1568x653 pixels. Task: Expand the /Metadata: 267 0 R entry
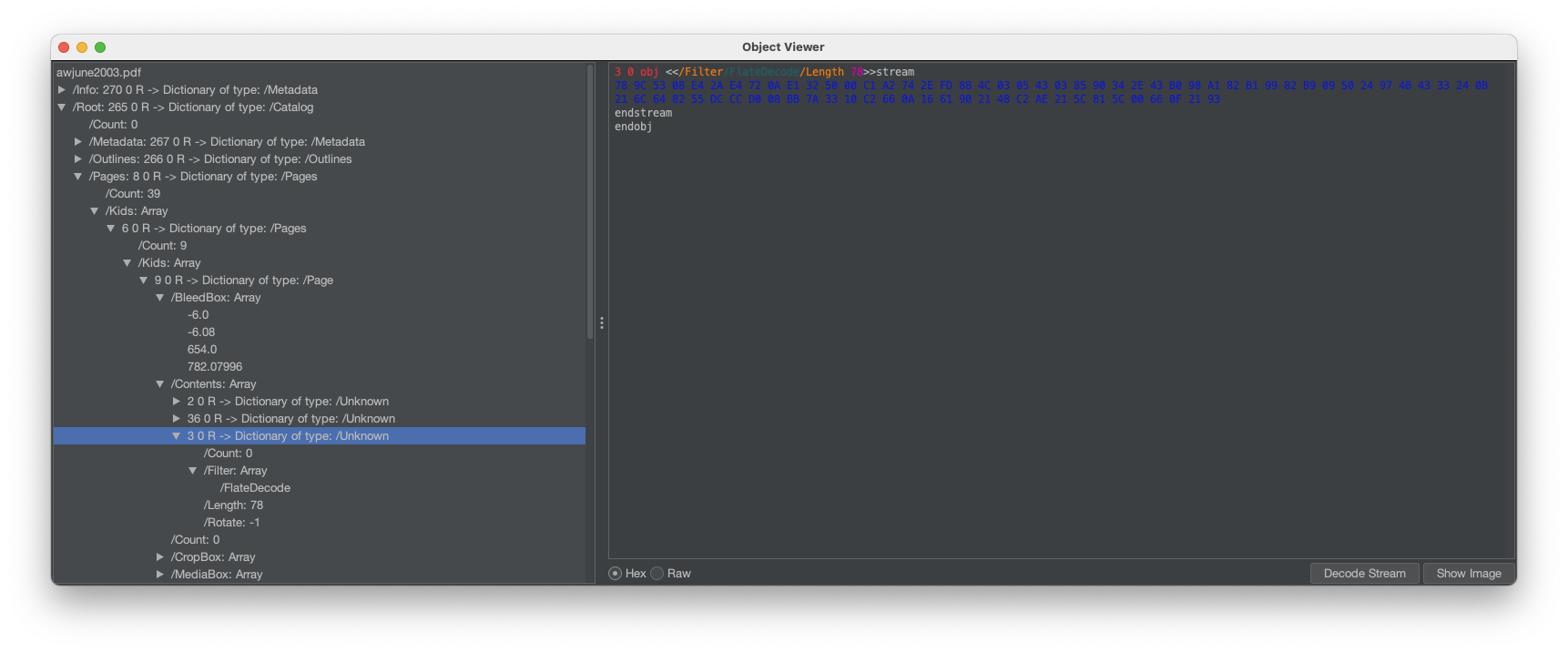point(78,142)
